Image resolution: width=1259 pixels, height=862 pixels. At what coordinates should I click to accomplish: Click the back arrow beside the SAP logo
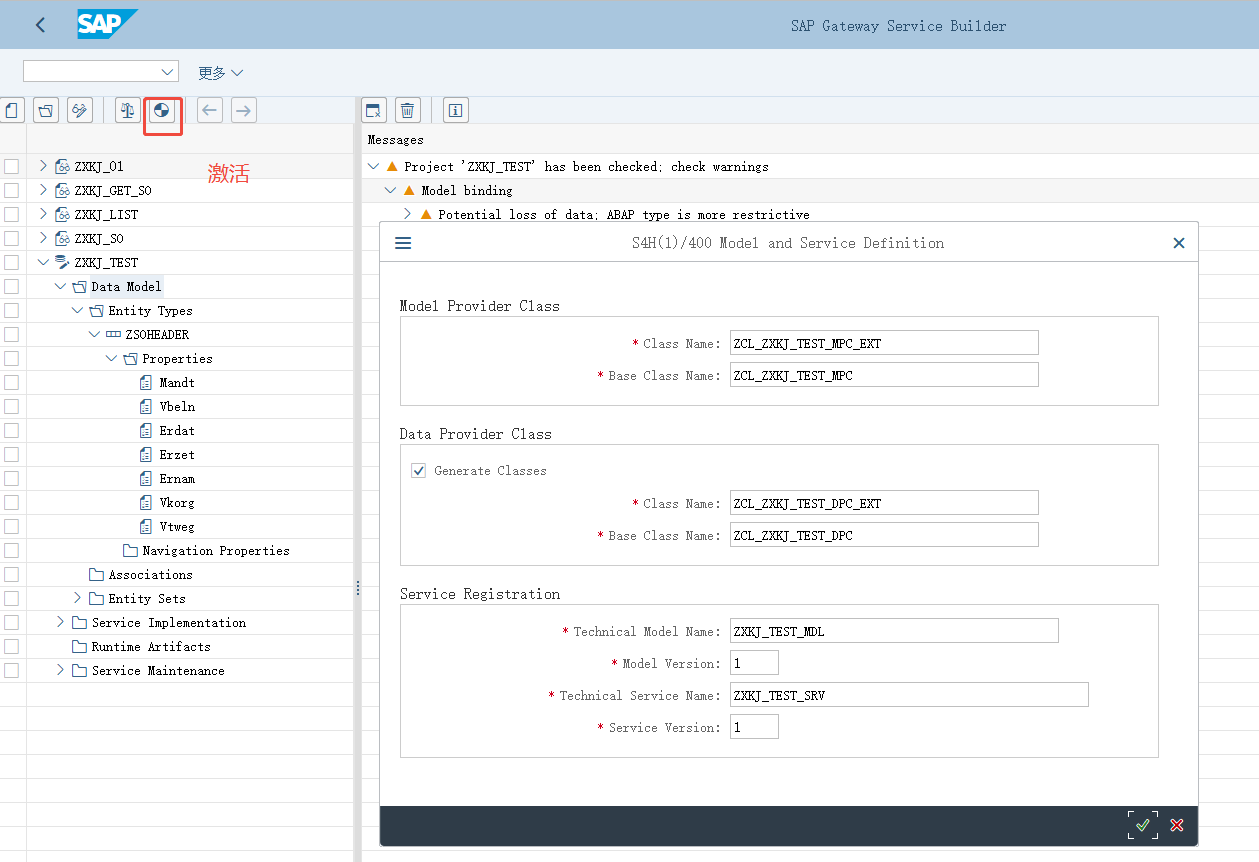pos(40,25)
